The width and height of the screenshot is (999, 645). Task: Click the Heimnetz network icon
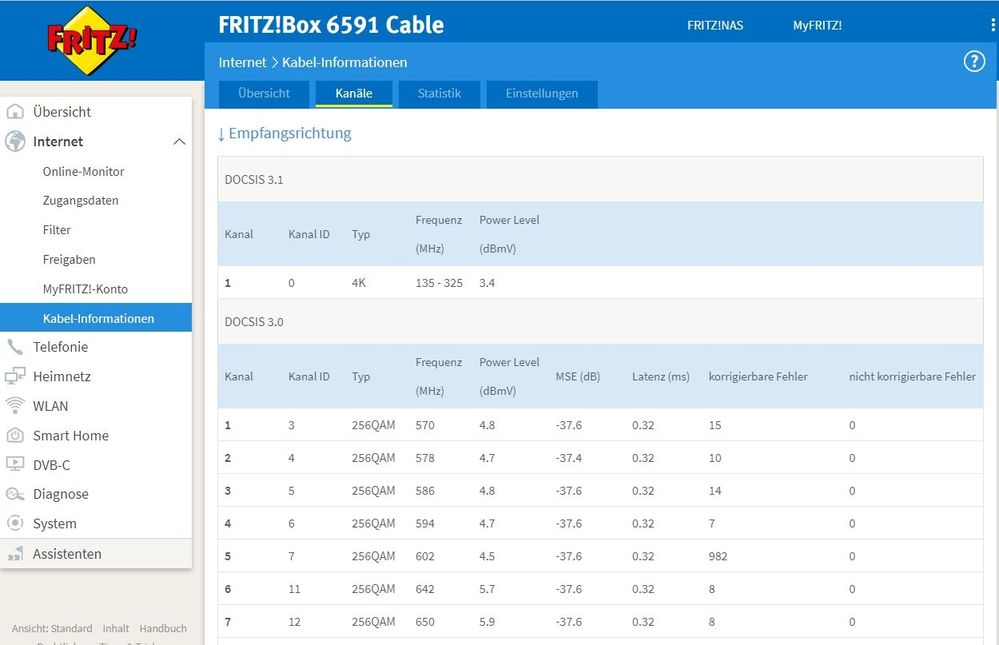tap(15, 376)
